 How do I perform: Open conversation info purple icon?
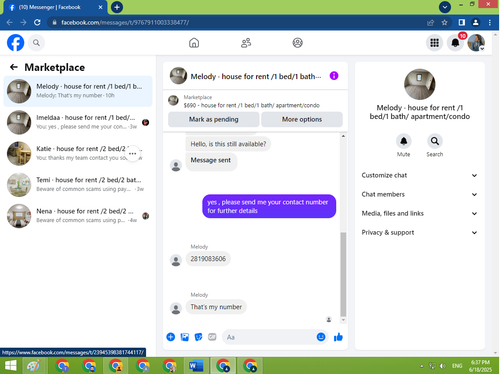click(334, 76)
